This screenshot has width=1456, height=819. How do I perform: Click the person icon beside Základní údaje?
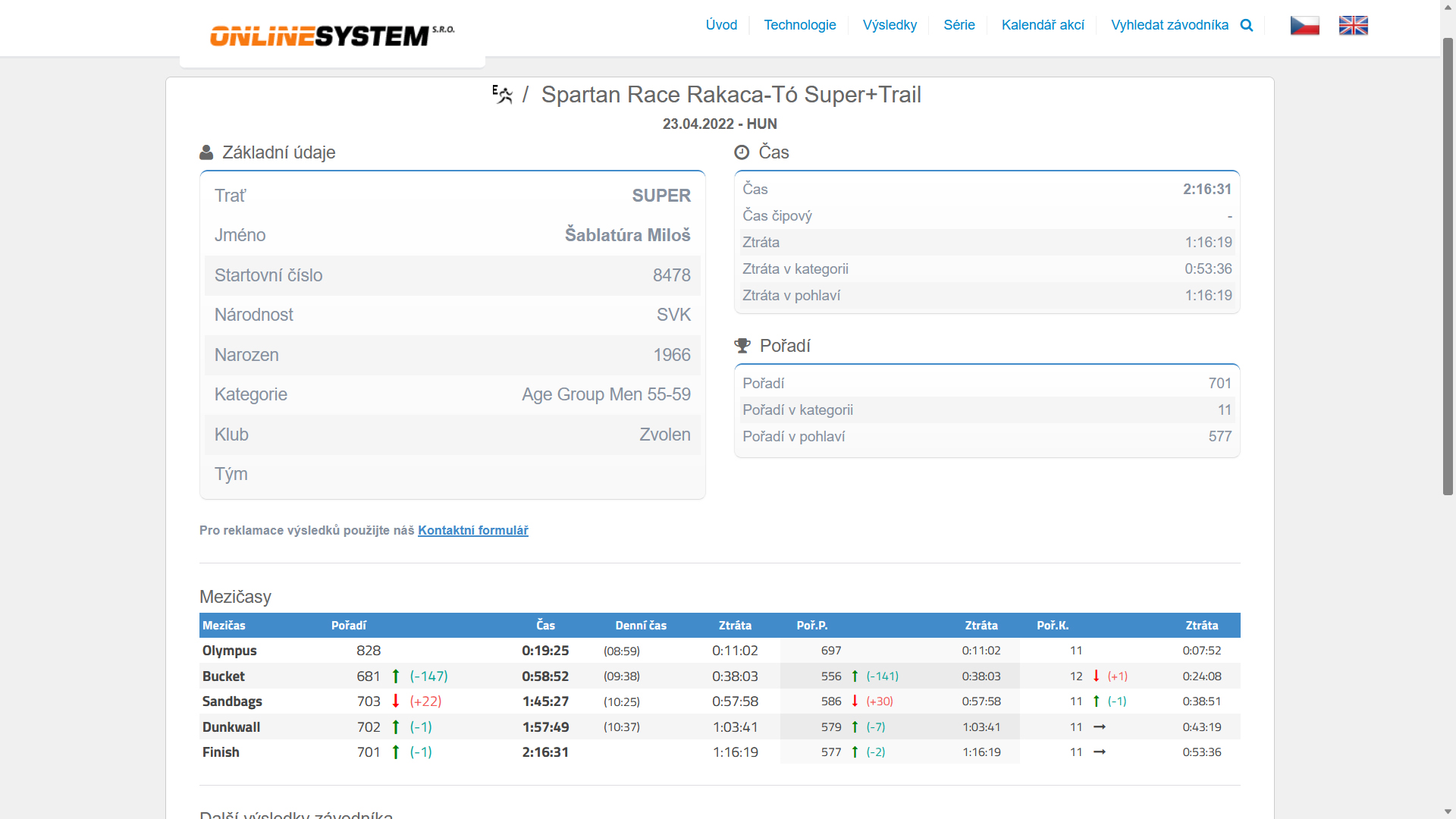coord(206,152)
